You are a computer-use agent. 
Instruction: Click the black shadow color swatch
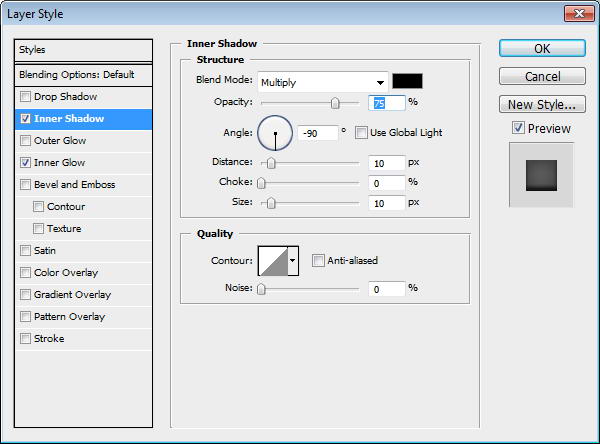click(x=408, y=81)
